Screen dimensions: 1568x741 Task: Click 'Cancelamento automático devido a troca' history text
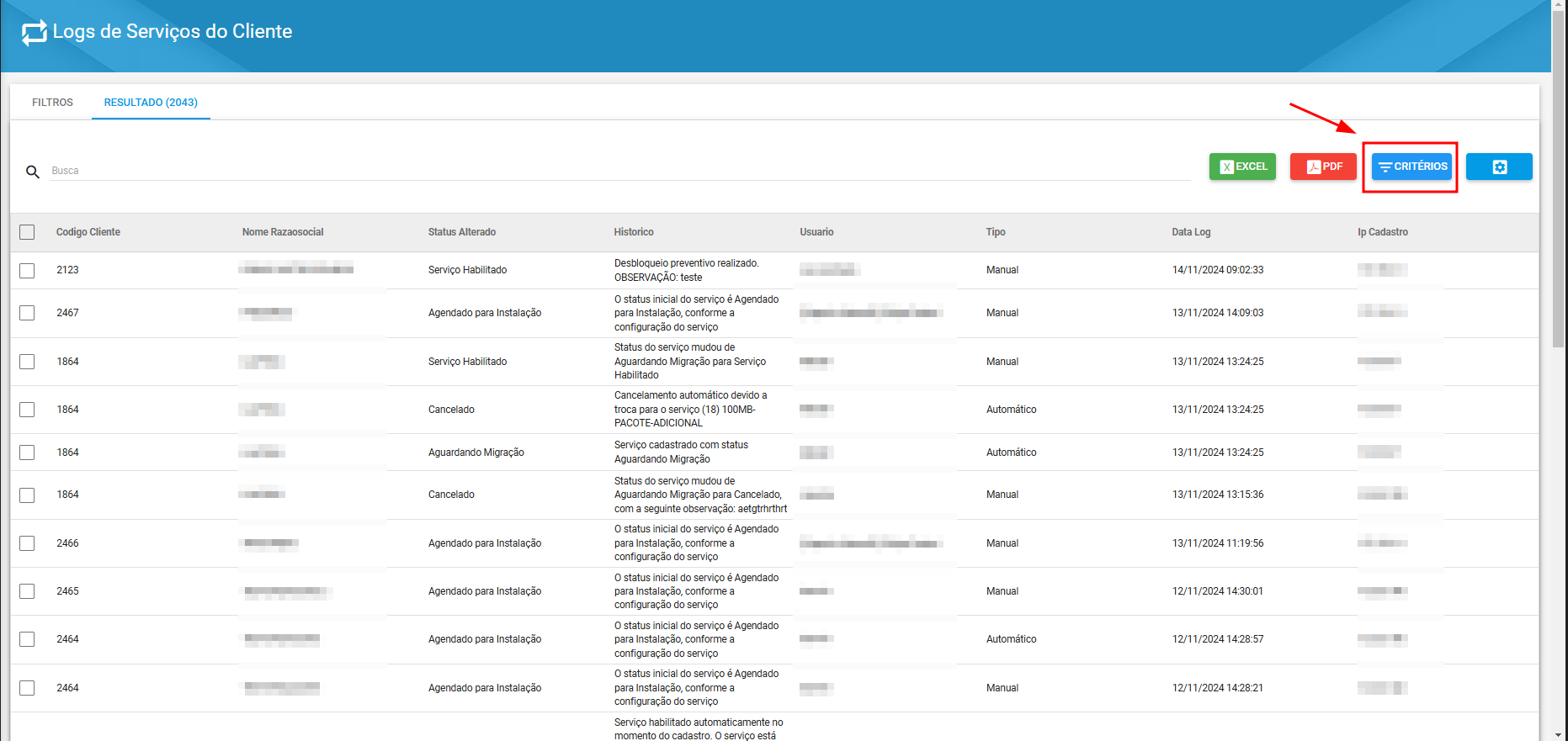[691, 409]
